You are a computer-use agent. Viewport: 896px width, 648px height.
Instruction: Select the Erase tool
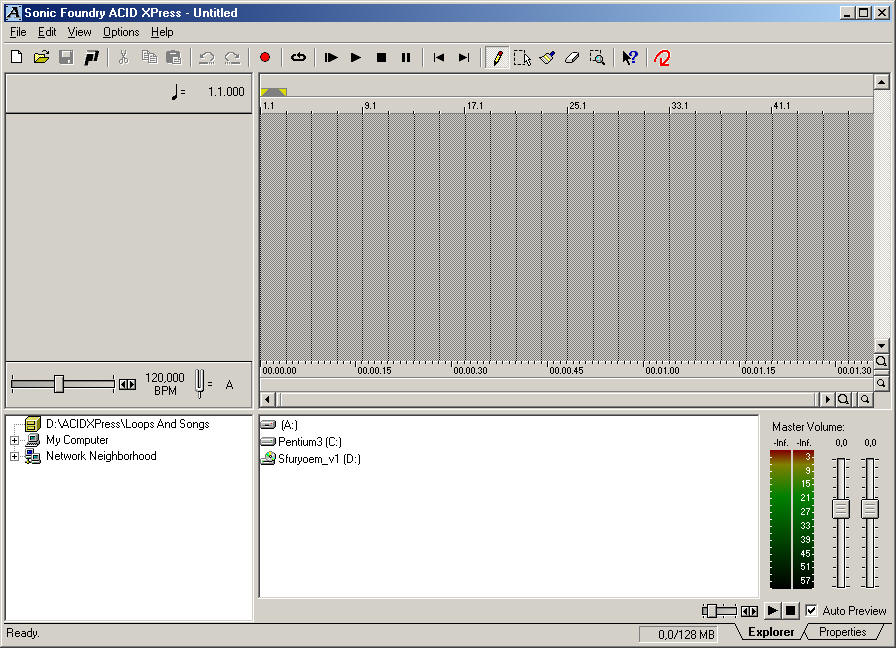pyautogui.click(x=572, y=57)
